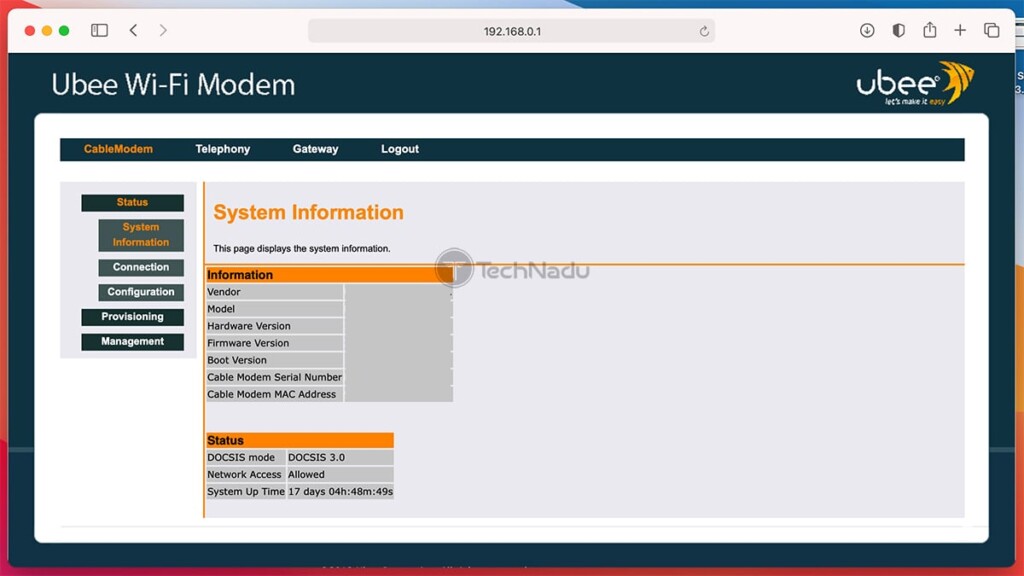Viewport: 1024px width, 576px height.
Task: Click the Status table header
Action: [300, 440]
